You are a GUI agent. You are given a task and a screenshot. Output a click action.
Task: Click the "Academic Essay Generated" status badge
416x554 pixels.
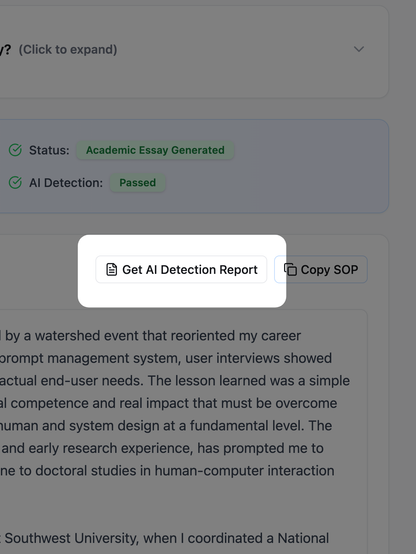(x=155, y=150)
